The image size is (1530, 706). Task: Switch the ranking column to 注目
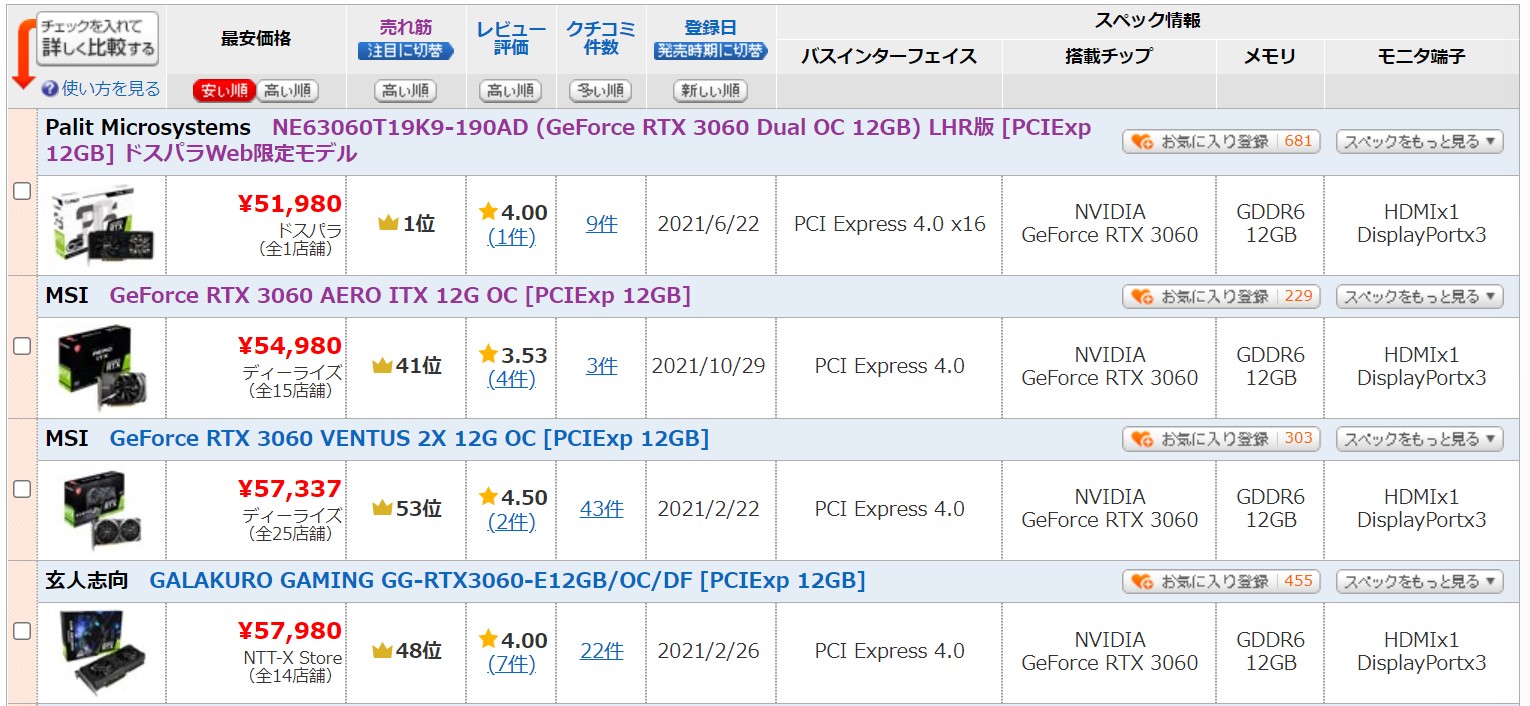406,51
